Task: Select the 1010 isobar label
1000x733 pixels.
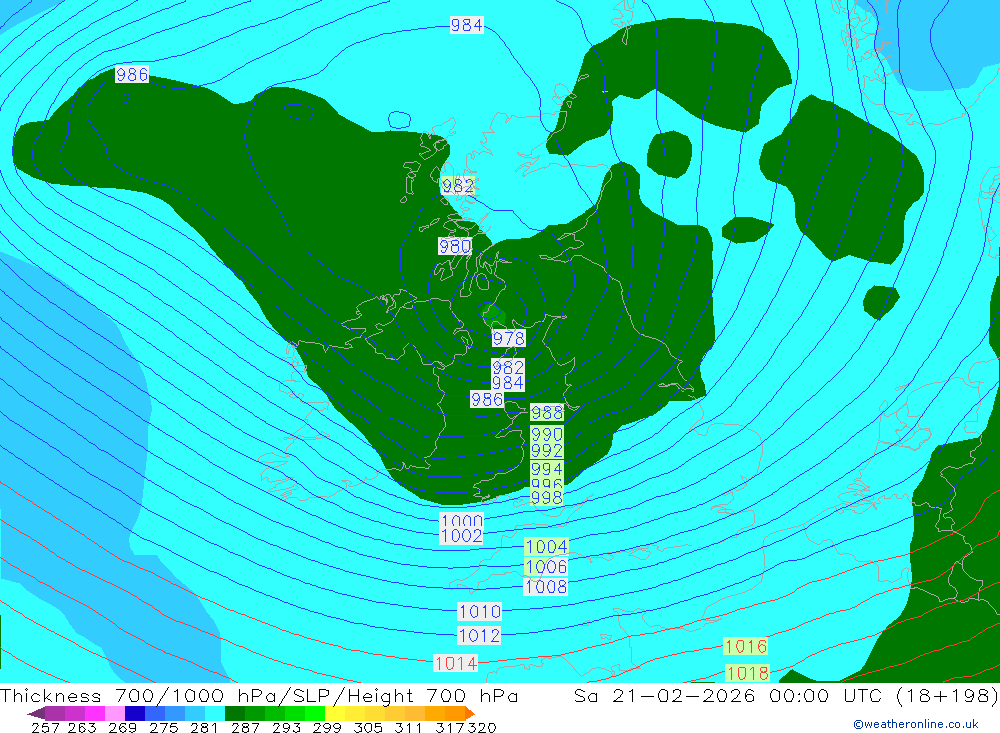Action: coord(479,612)
